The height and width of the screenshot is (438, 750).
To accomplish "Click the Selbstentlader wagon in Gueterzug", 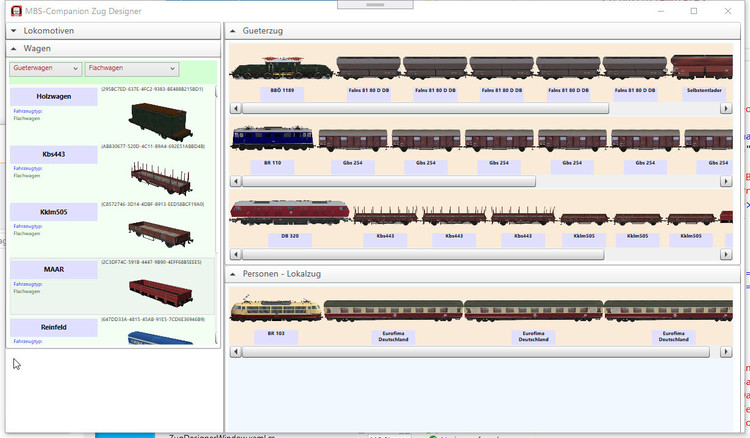I will [705, 68].
